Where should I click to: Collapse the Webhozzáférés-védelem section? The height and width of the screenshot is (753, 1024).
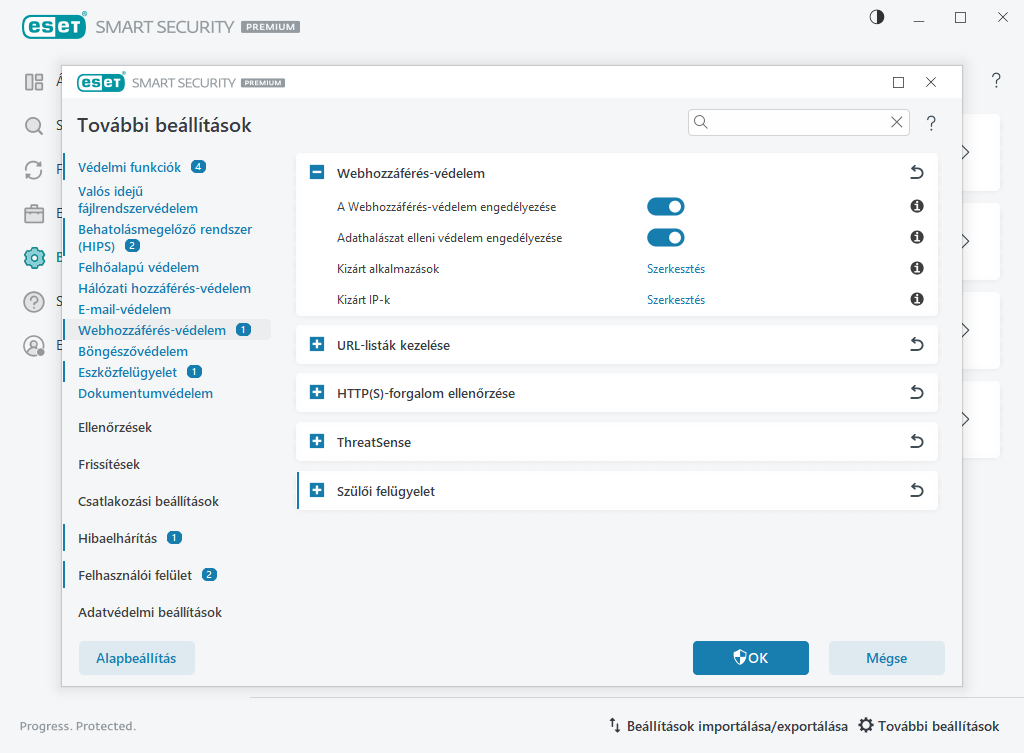coord(317,173)
